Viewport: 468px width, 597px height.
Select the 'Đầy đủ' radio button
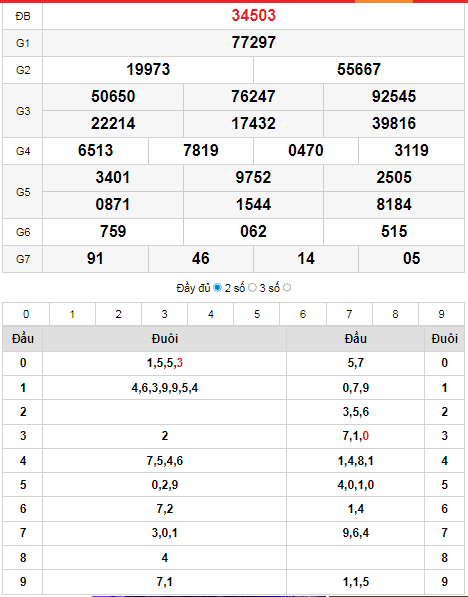coord(217,288)
